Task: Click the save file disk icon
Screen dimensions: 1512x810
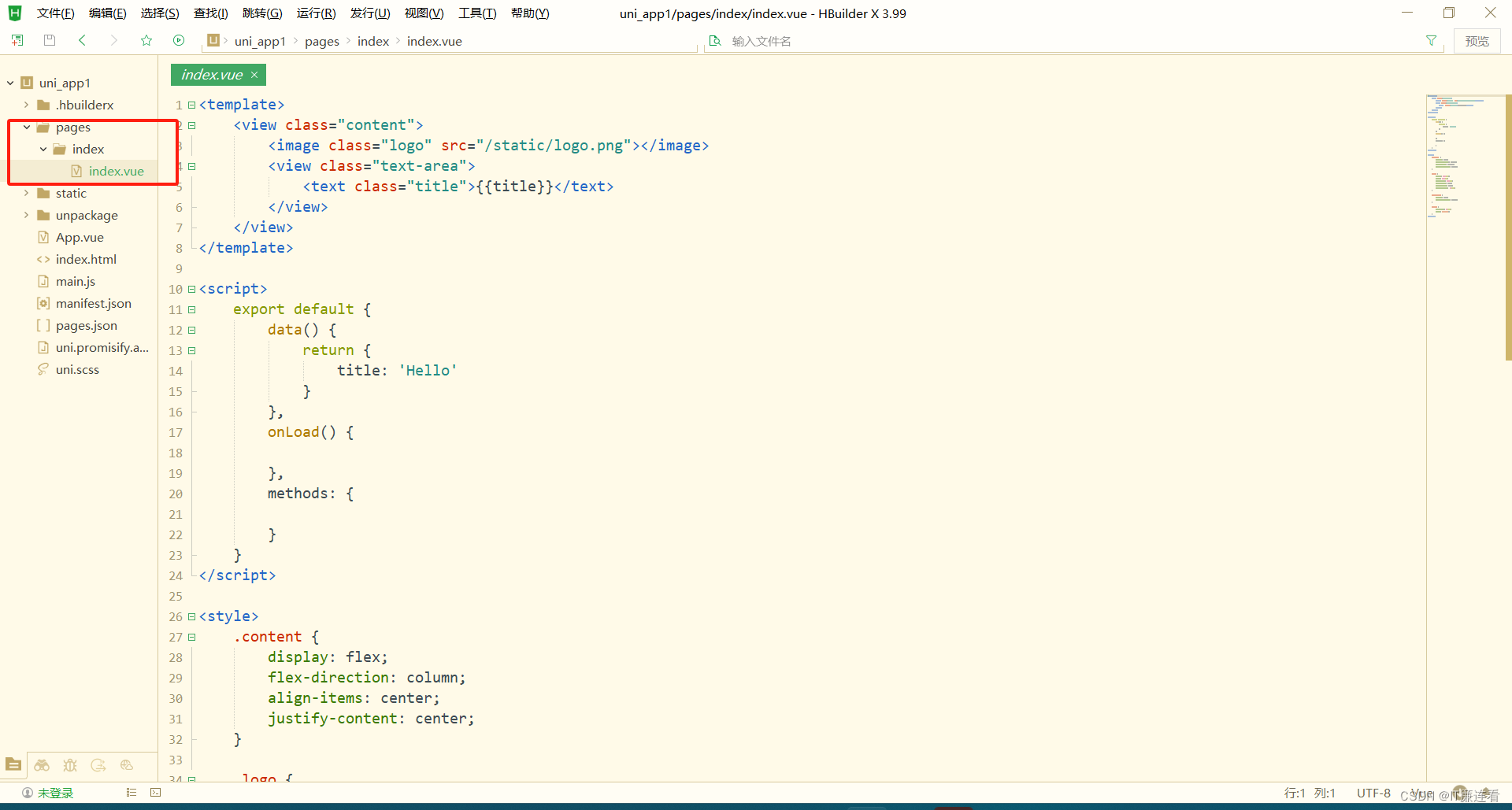Action: tap(50, 40)
